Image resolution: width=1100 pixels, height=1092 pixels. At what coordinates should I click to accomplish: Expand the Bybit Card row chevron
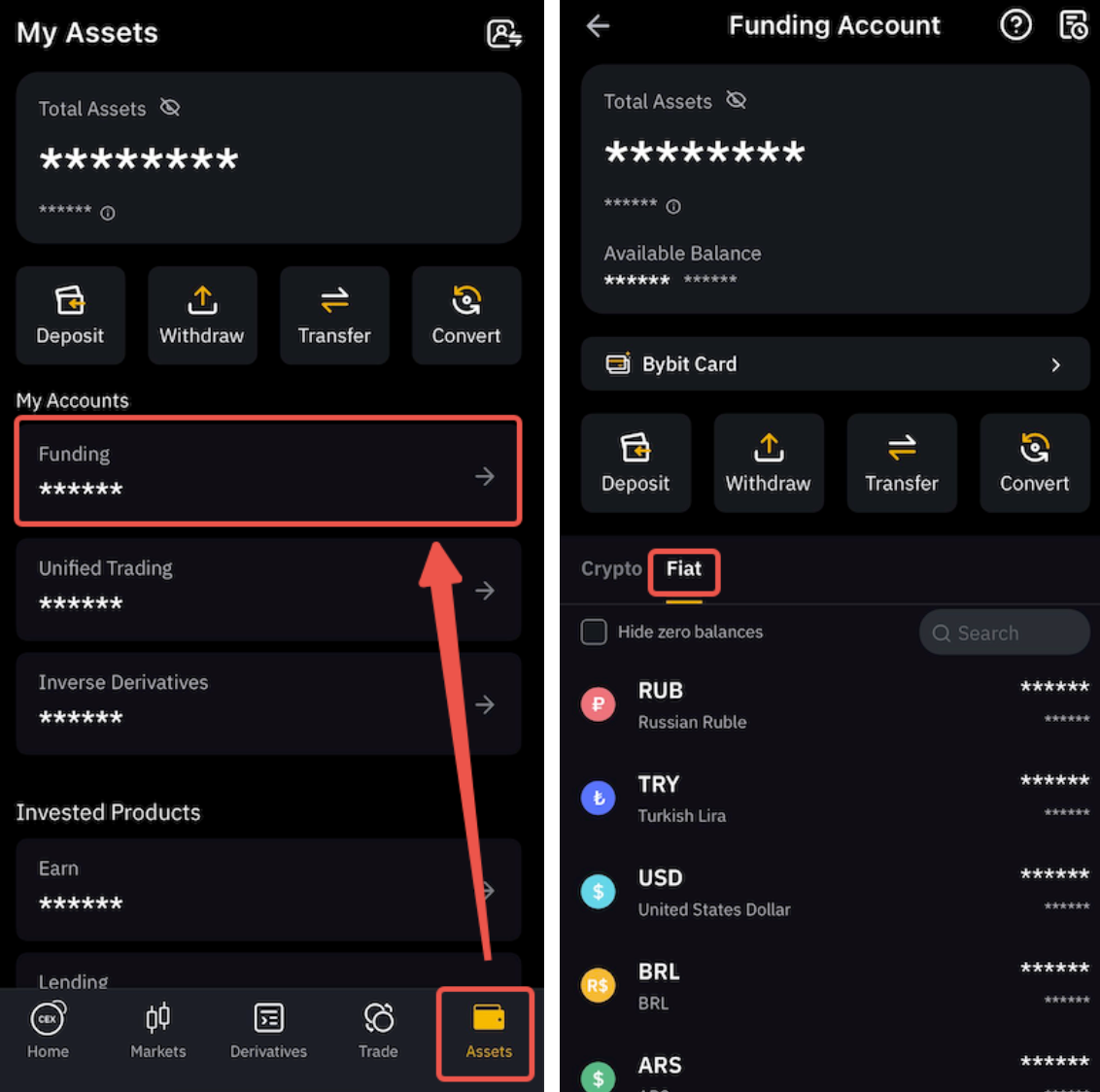click(1055, 364)
